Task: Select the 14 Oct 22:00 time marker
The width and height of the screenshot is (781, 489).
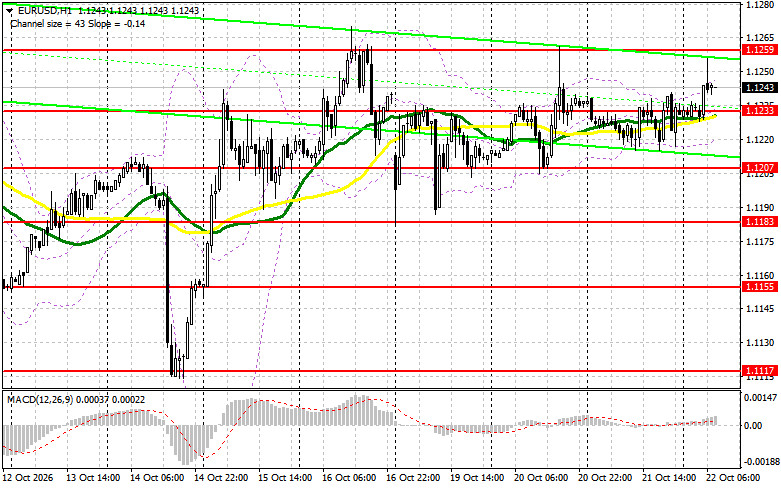Action: click(x=221, y=478)
